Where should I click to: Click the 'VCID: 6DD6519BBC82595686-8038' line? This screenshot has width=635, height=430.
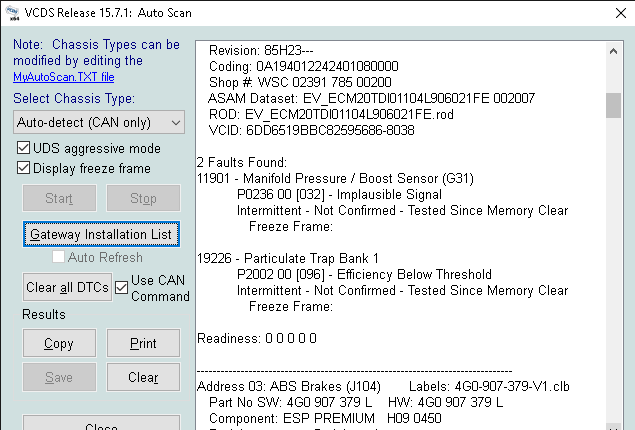tap(312, 130)
